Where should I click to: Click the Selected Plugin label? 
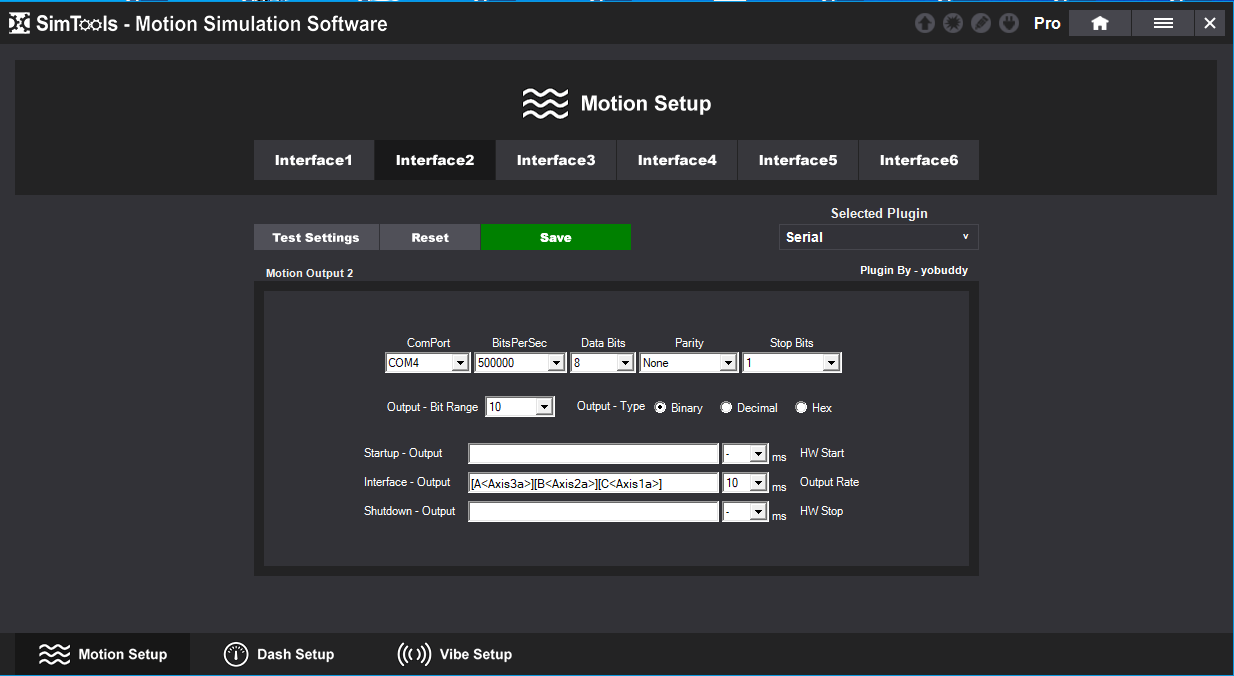click(x=879, y=213)
